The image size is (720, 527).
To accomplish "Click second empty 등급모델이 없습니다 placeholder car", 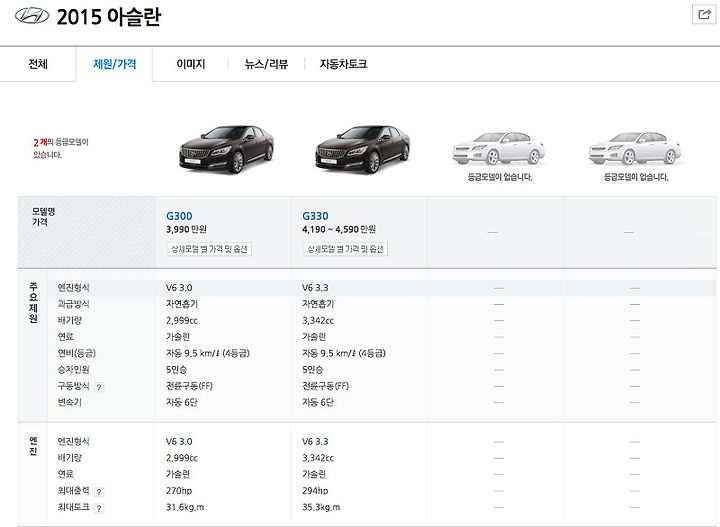I will click(x=635, y=149).
